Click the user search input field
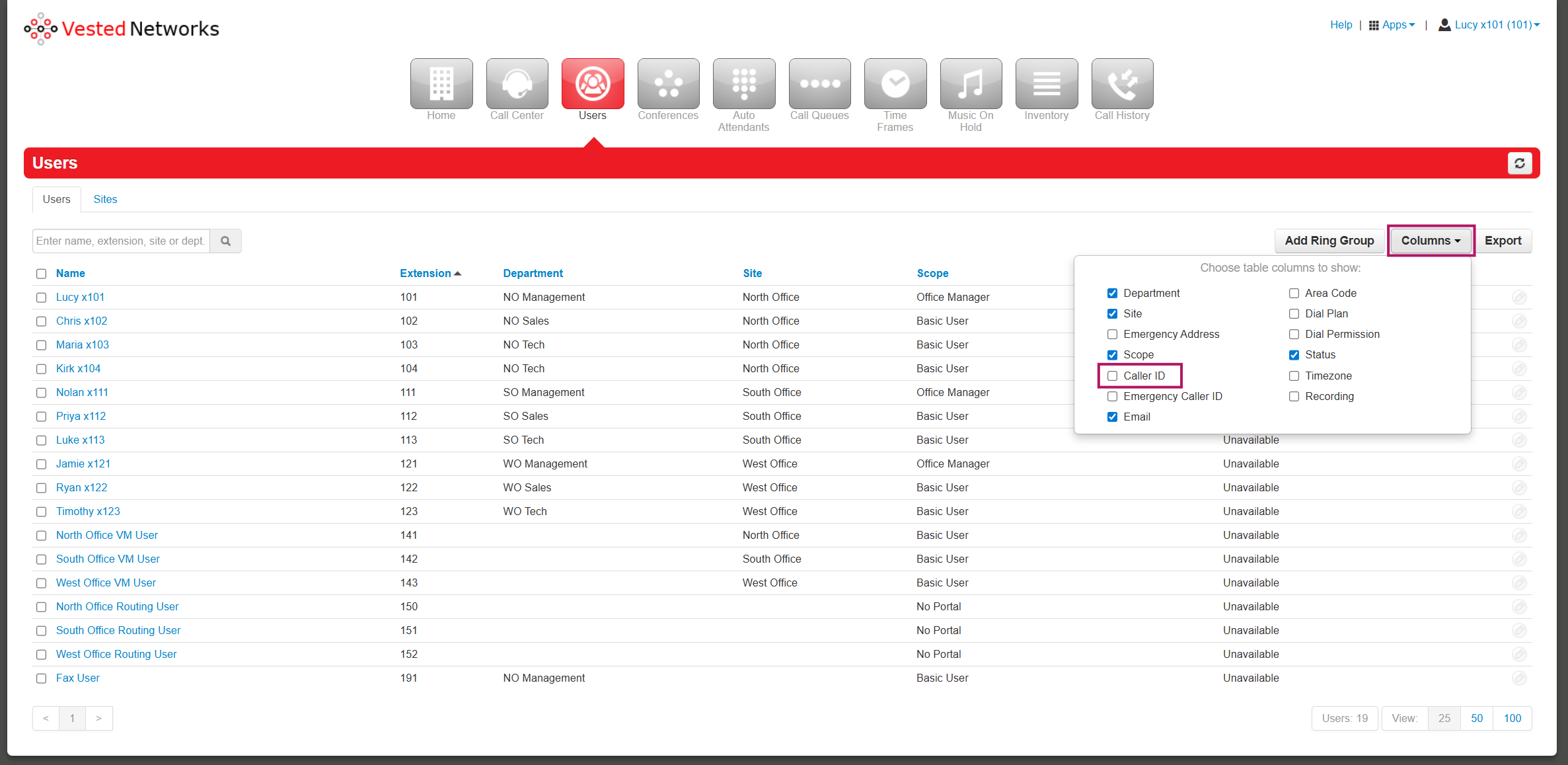 (121, 241)
